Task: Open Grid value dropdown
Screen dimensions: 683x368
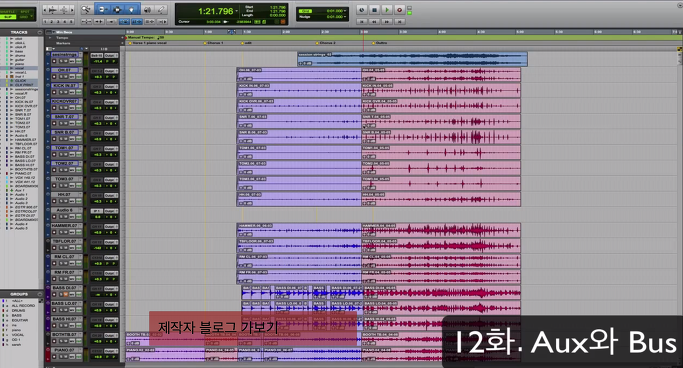Action: 345,11
